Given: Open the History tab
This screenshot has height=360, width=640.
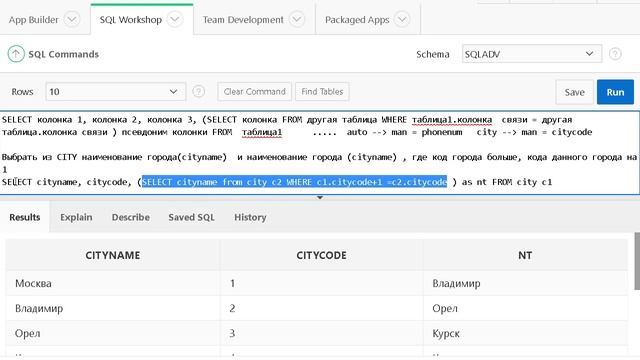Looking at the screenshot, I should 250,217.
